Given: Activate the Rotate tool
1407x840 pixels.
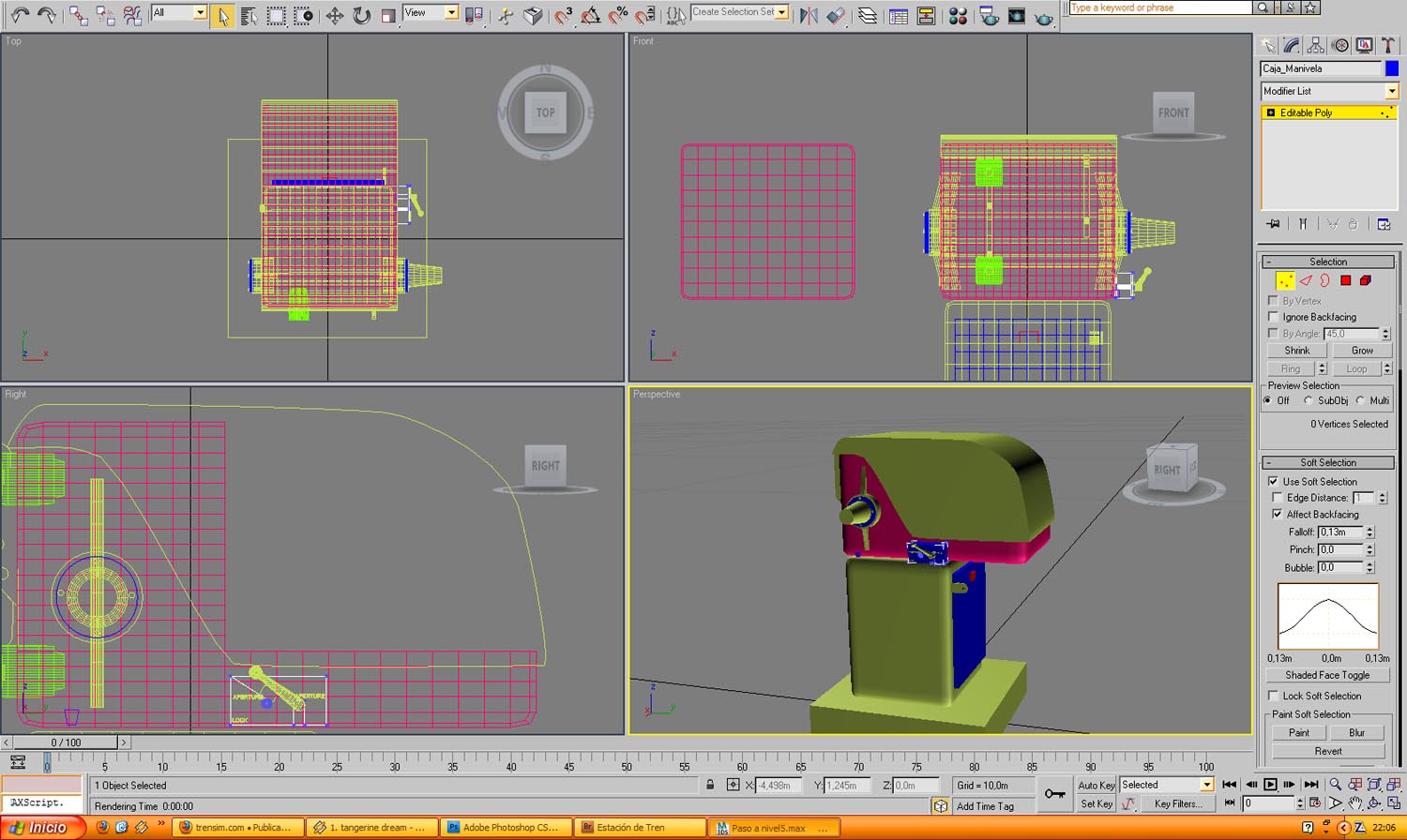Looking at the screenshot, I should pyautogui.click(x=361, y=16).
